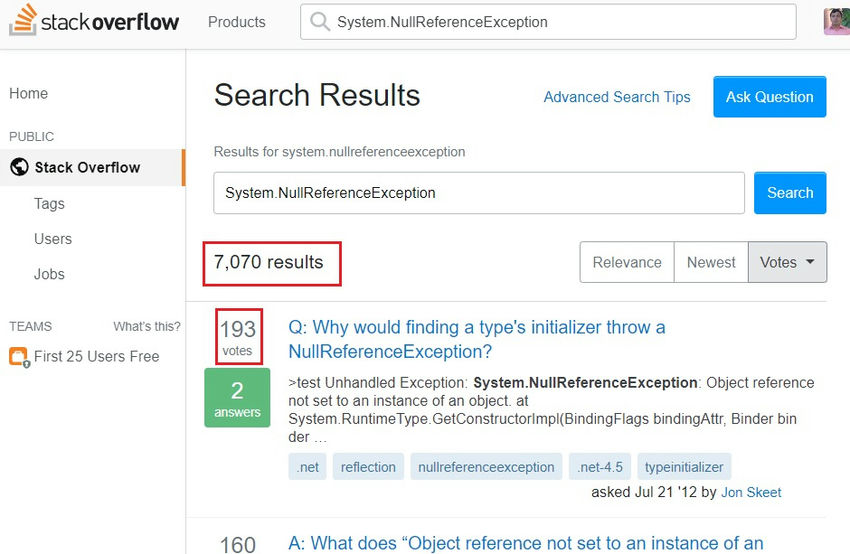Click the 'asked Jul 21 '12 by' text
850x554 pixels.
(x=654, y=492)
